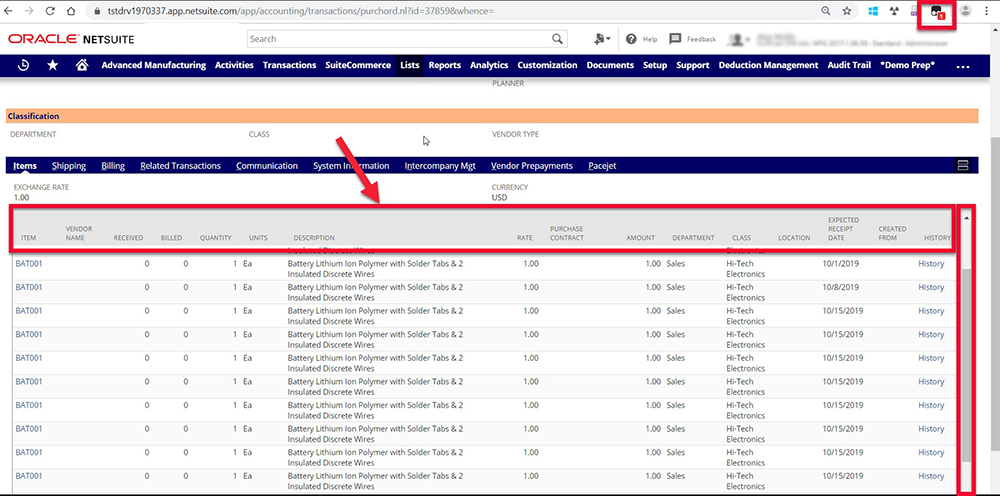Click the search magnifier icon
The image size is (1000, 496).
(559, 39)
